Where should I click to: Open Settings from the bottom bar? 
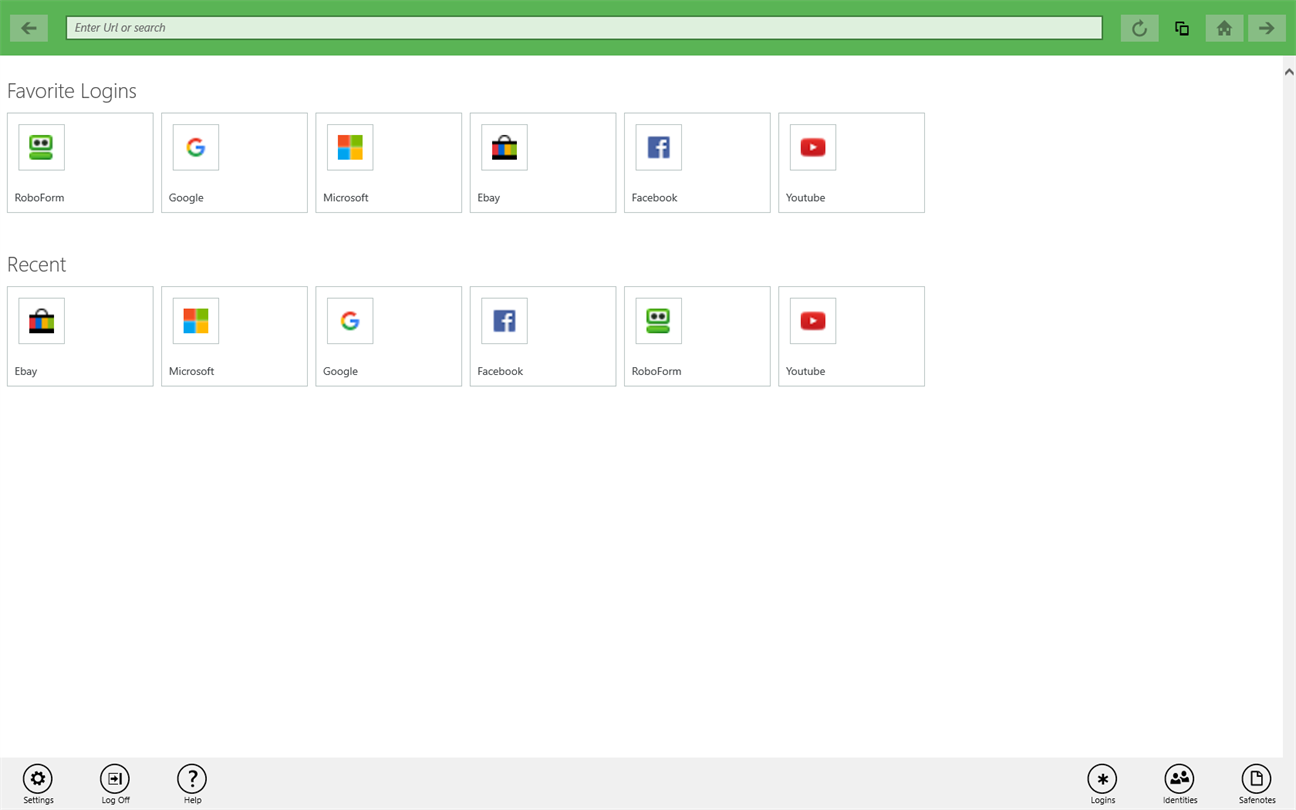(x=38, y=784)
